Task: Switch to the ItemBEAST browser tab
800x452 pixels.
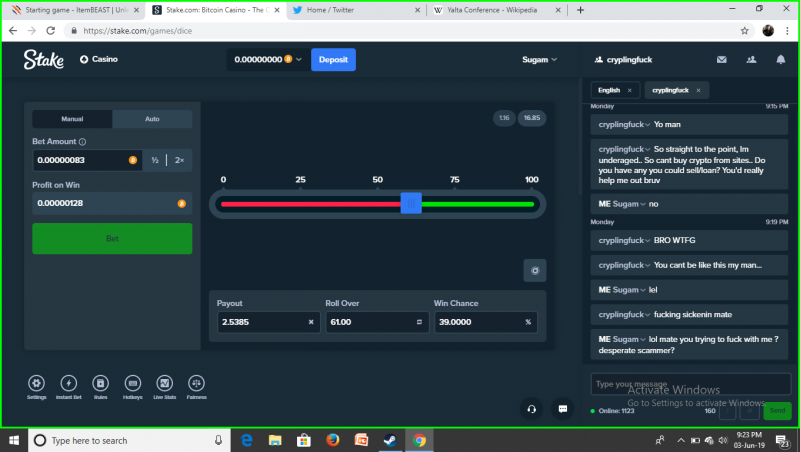Action: (74, 10)
